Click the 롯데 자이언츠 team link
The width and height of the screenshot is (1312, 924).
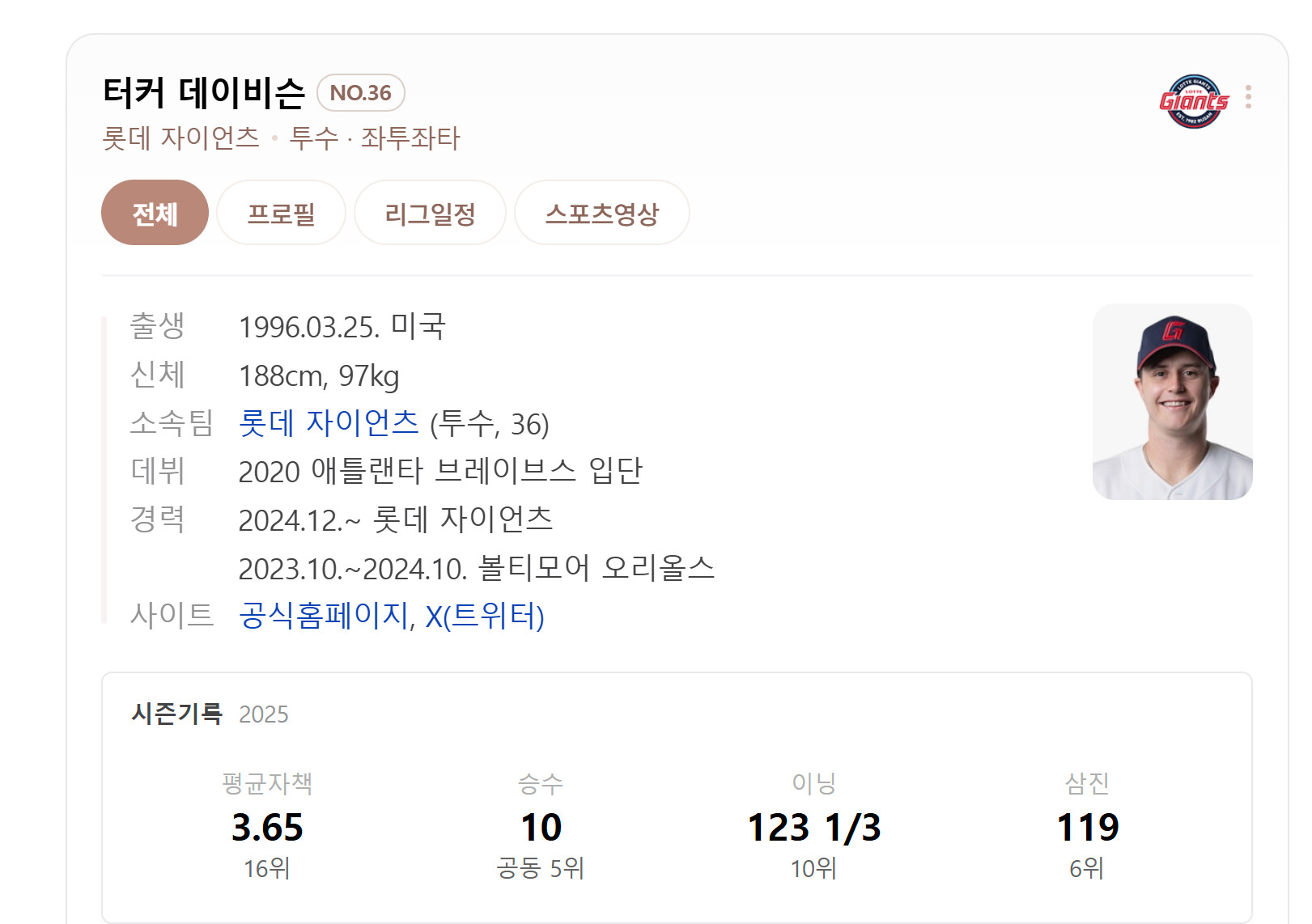[329, 423]
